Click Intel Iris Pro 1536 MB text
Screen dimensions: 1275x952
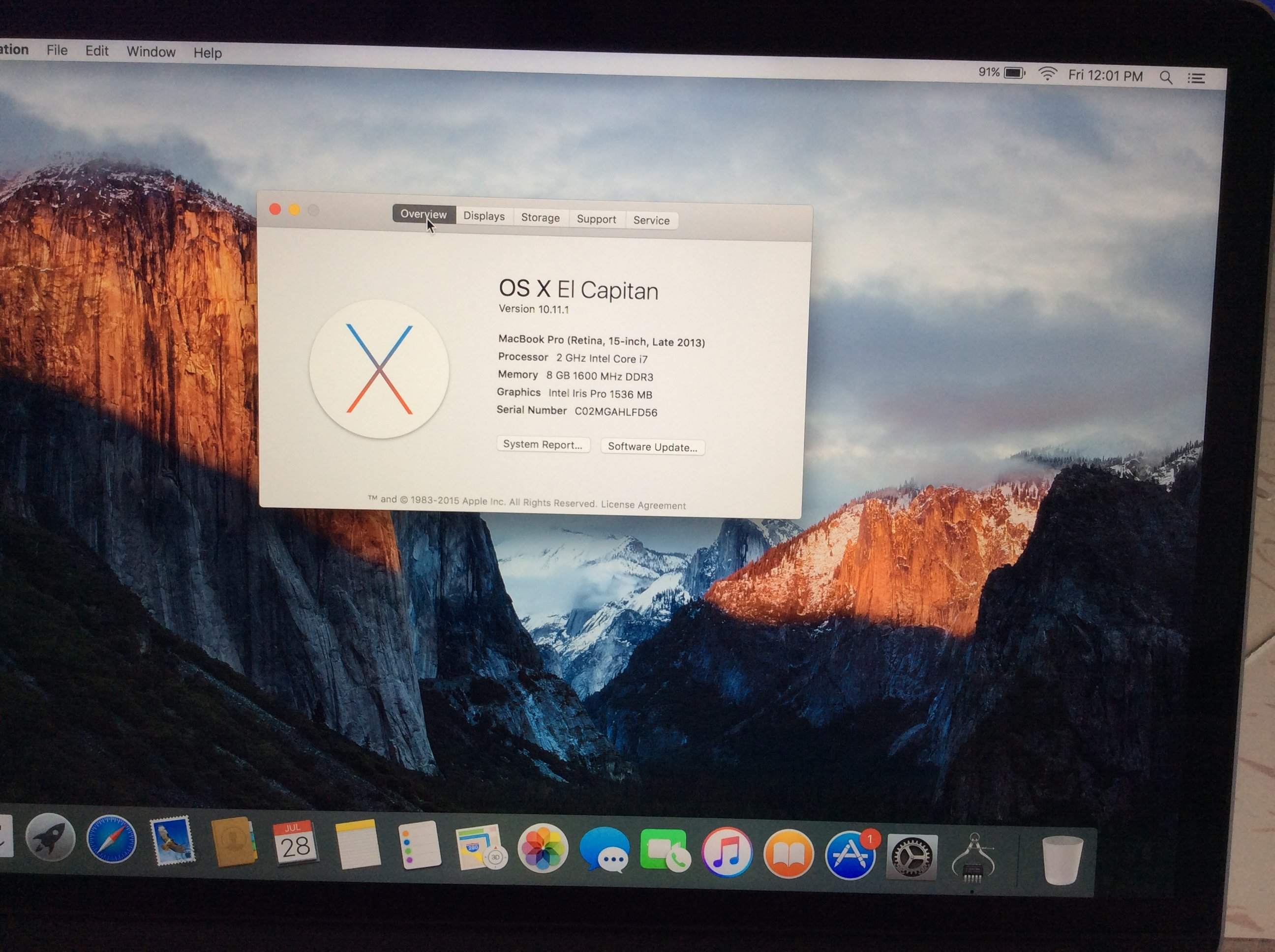(600, 394)
